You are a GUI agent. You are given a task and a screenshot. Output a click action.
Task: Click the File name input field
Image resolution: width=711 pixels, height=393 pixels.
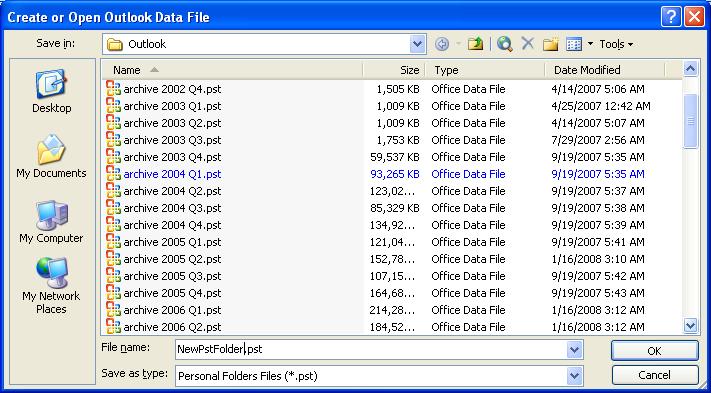tap(371, 349)
